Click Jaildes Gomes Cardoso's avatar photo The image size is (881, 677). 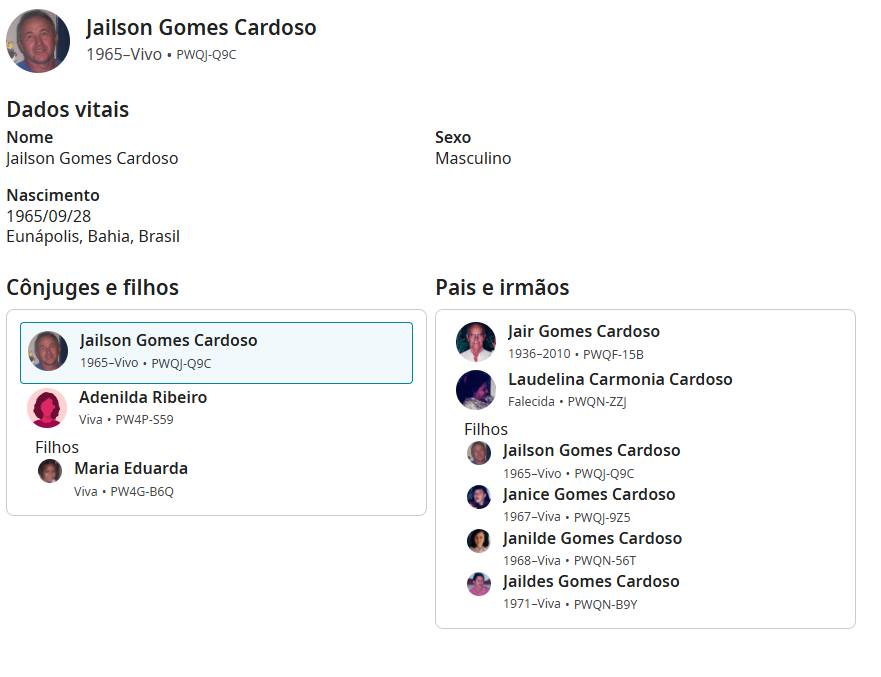coord(479,584)
